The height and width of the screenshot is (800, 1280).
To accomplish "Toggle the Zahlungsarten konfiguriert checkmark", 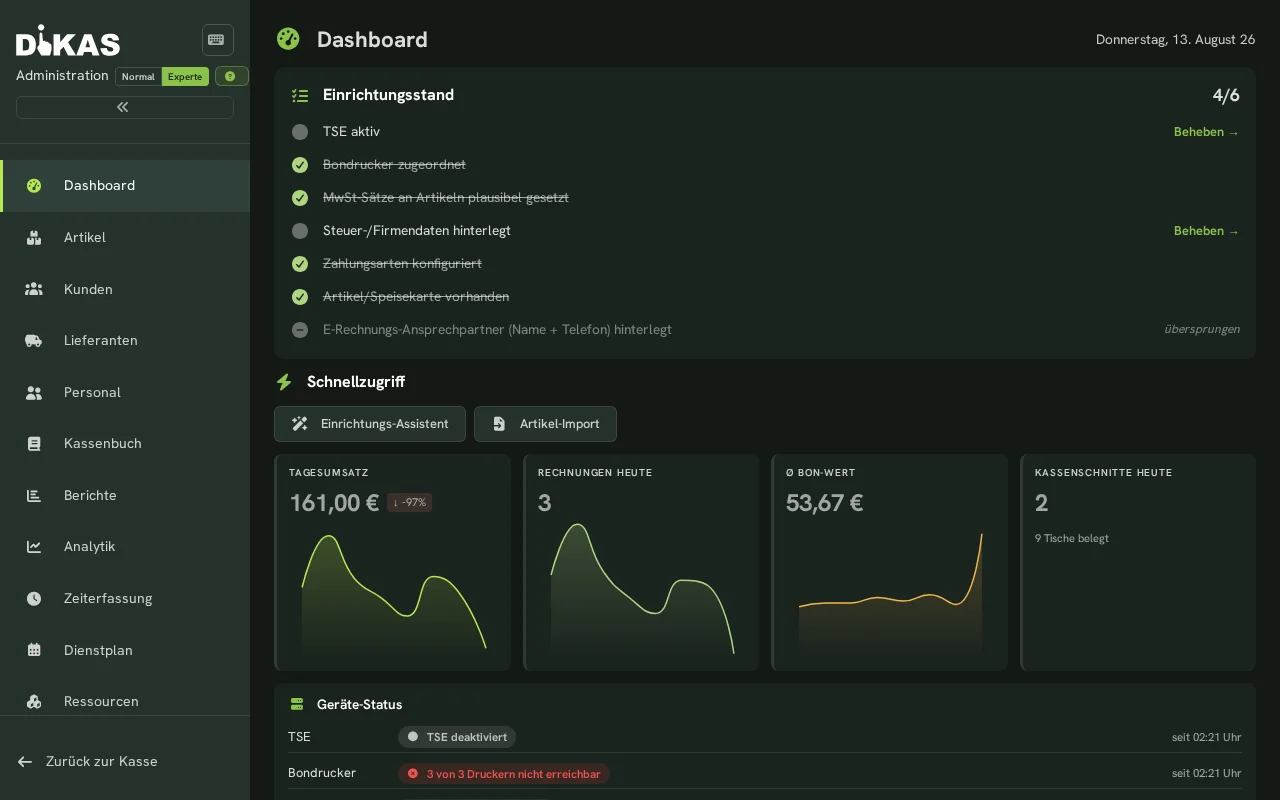I will click(x=300, y=264).
